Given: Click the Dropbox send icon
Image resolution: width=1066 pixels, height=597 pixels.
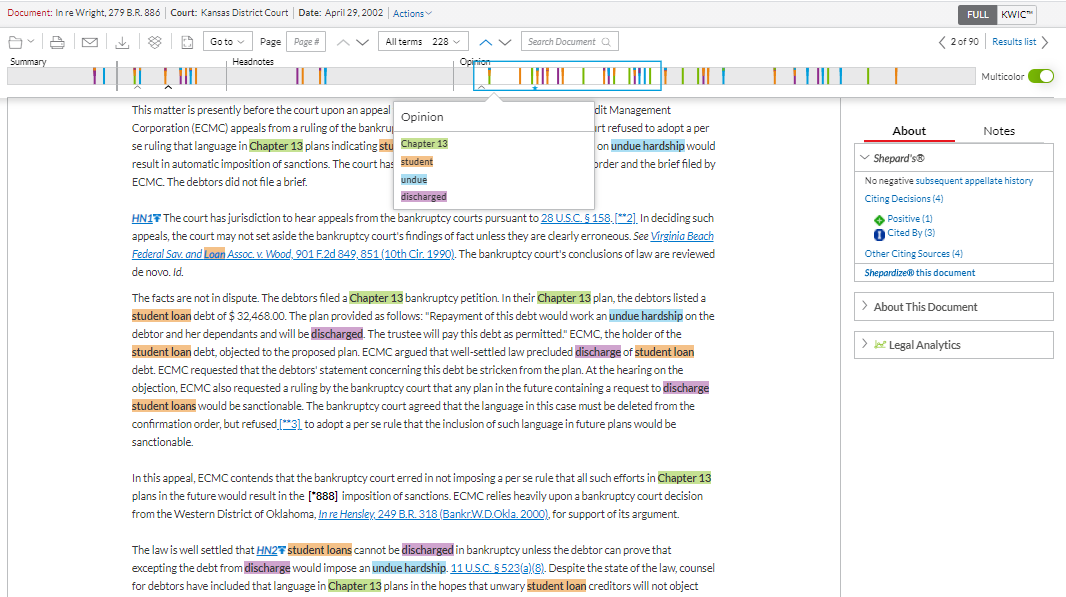Looking at the screenshot, I should pos(154,42).
